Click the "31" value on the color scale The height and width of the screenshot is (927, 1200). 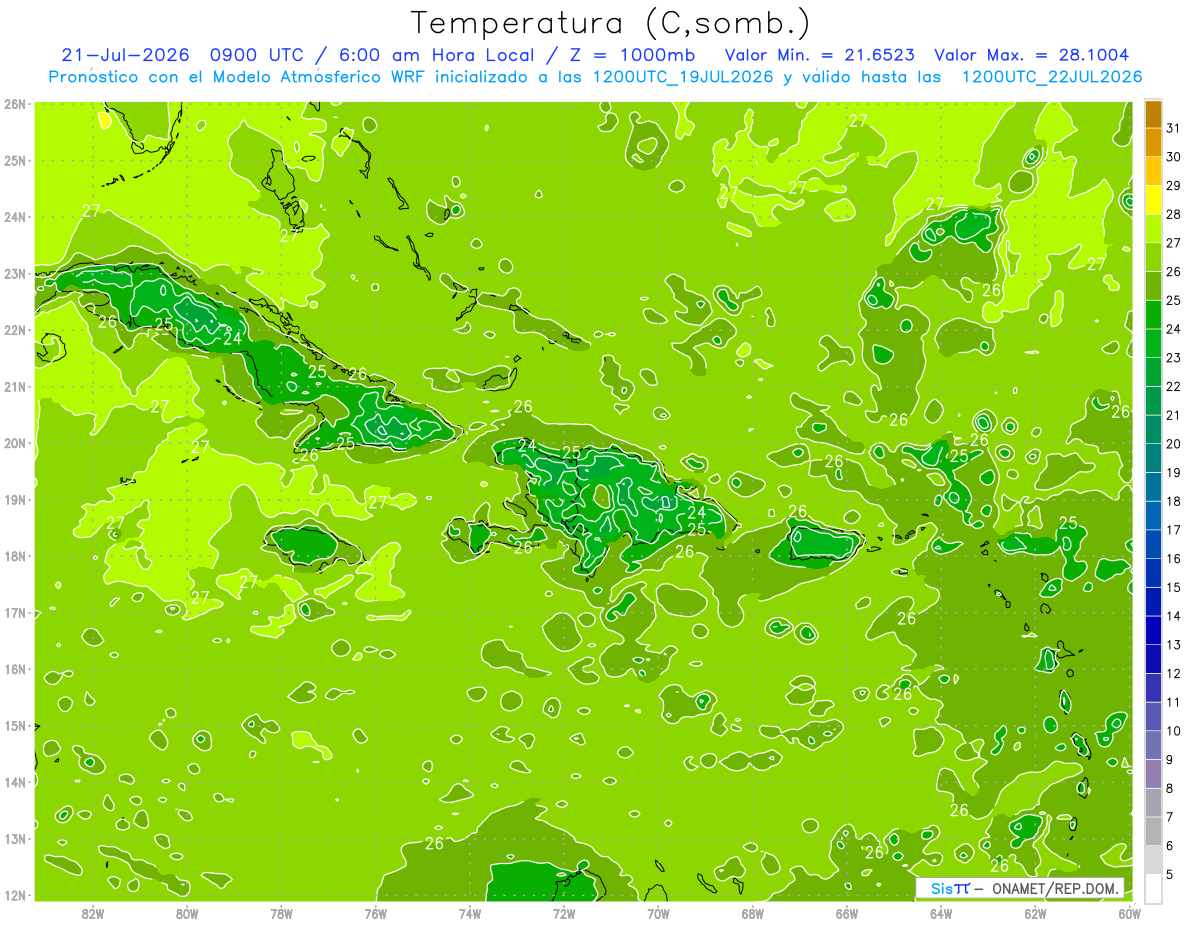point(1173,128)
